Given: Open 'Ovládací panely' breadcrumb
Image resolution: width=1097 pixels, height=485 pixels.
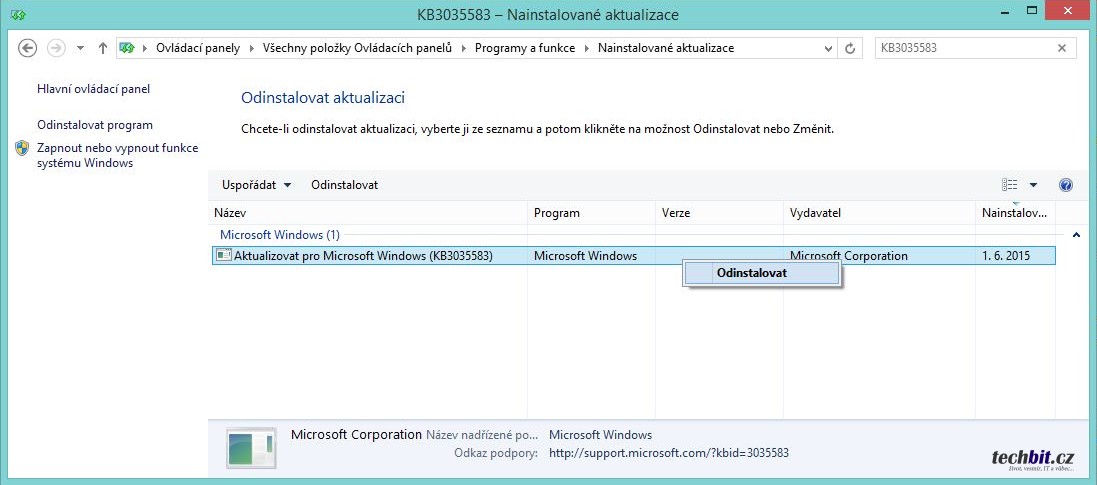Looking at the screenshot, I should coord(197,48).
